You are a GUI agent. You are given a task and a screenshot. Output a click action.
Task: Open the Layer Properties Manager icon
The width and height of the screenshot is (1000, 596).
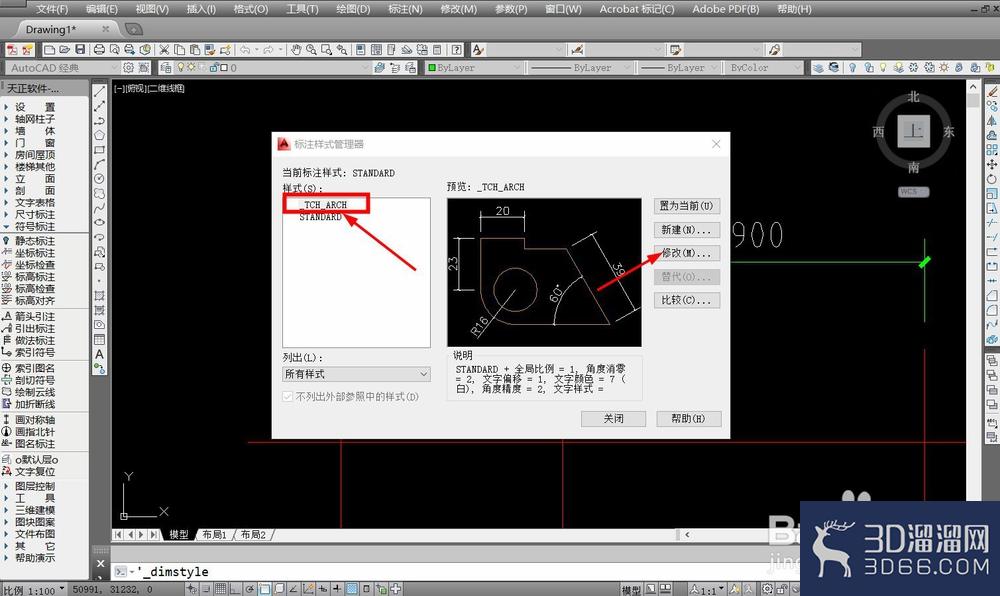coord(166,68)
